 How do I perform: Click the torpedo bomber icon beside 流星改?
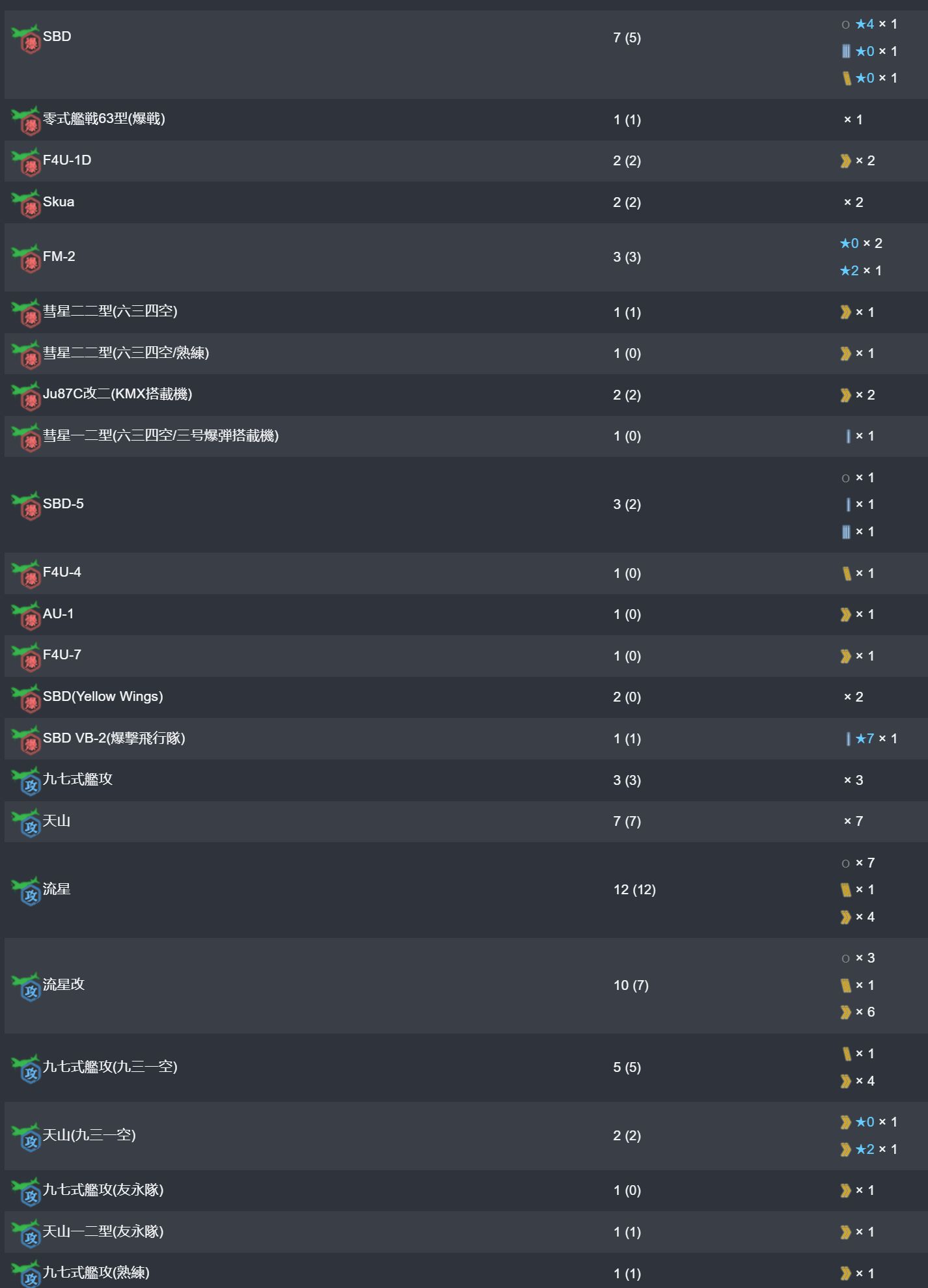coord(26,987)
